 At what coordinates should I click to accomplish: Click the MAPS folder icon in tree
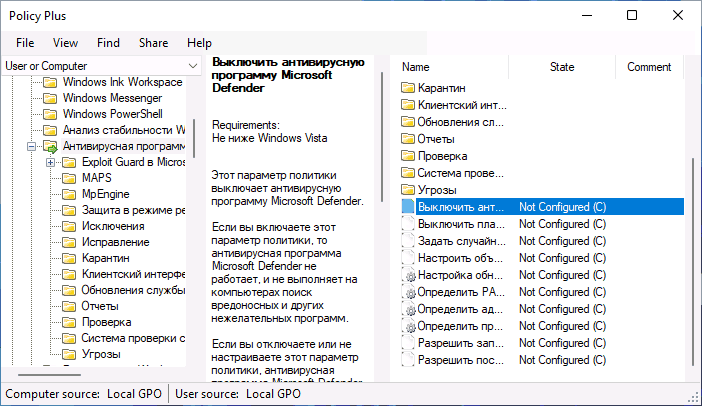tap(69, 179)
